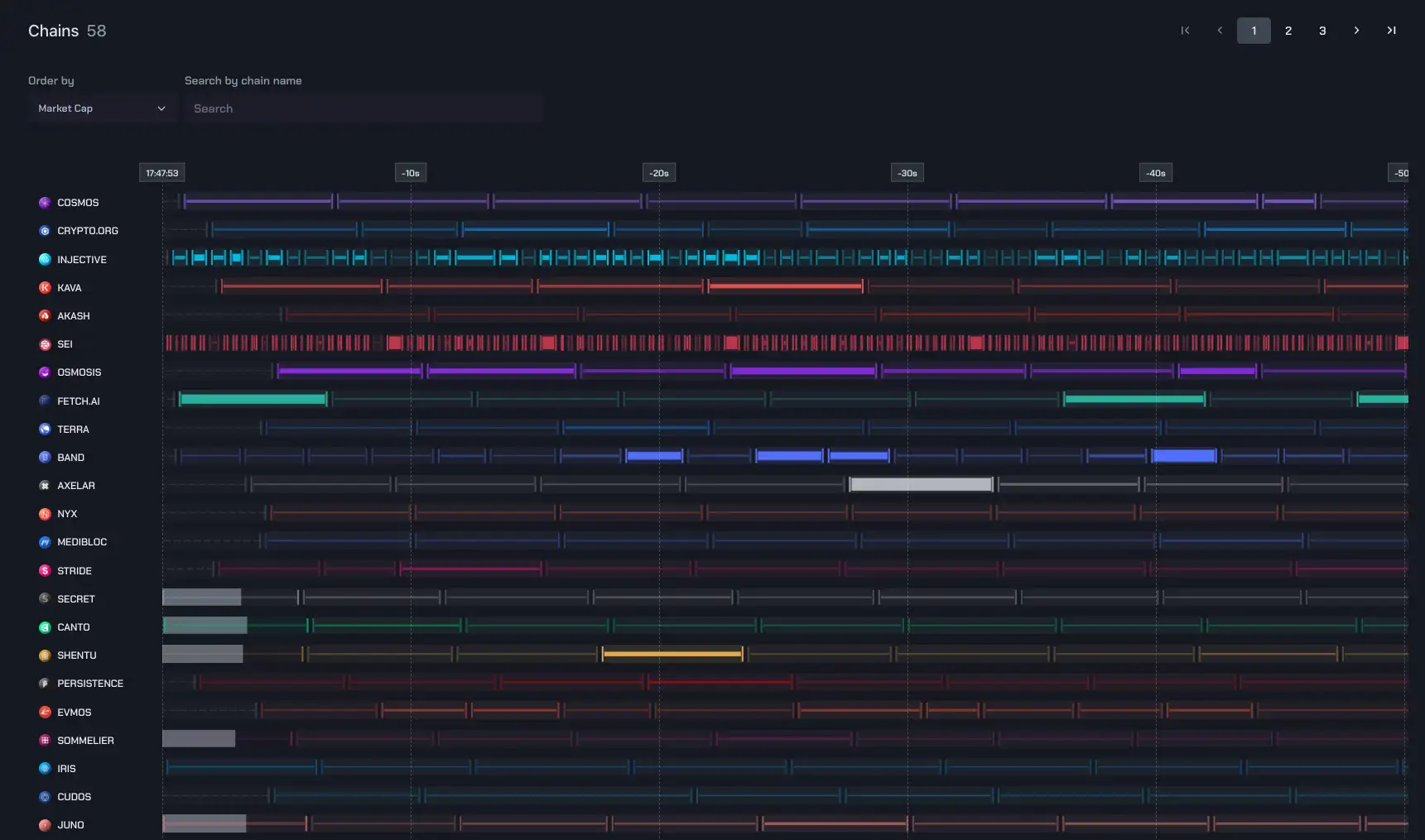
Task: Click the Juno chain logo icon
Action: 45,825
